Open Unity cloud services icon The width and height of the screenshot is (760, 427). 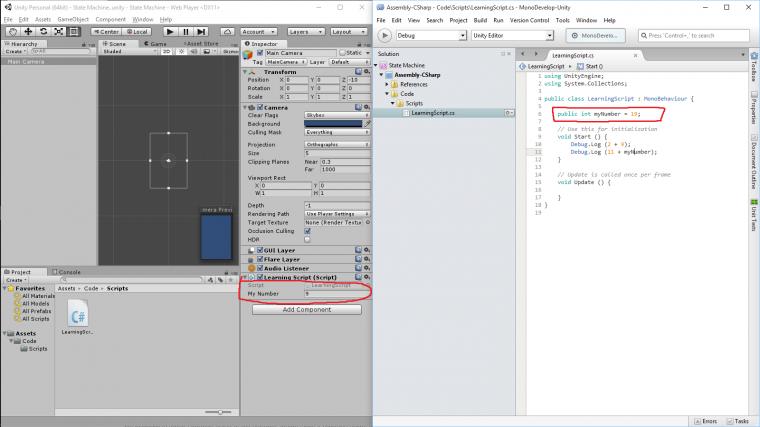pyautogui.click(x=227, y=32)
